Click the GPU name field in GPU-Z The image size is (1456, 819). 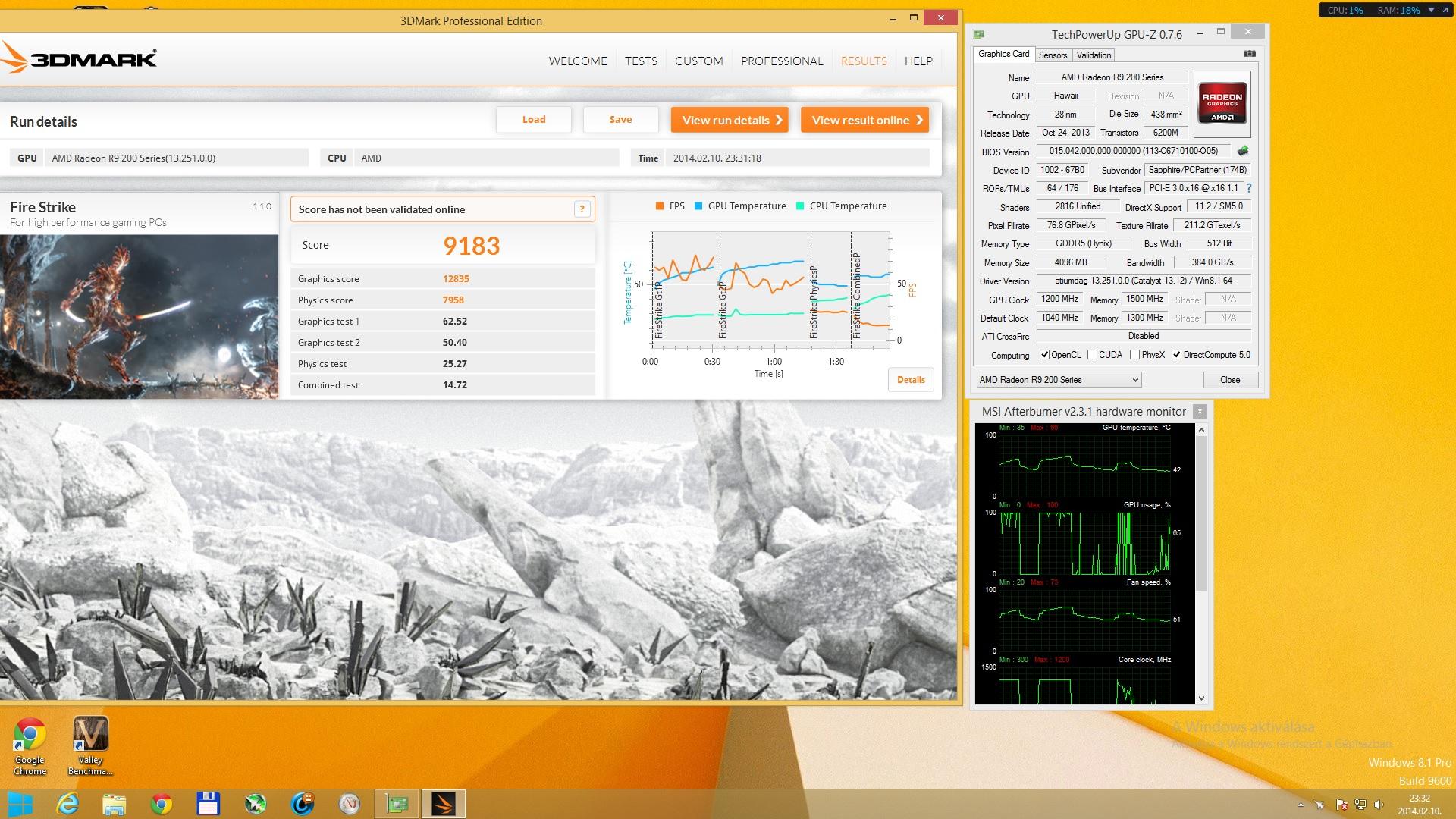click(x=1112, y=77)
